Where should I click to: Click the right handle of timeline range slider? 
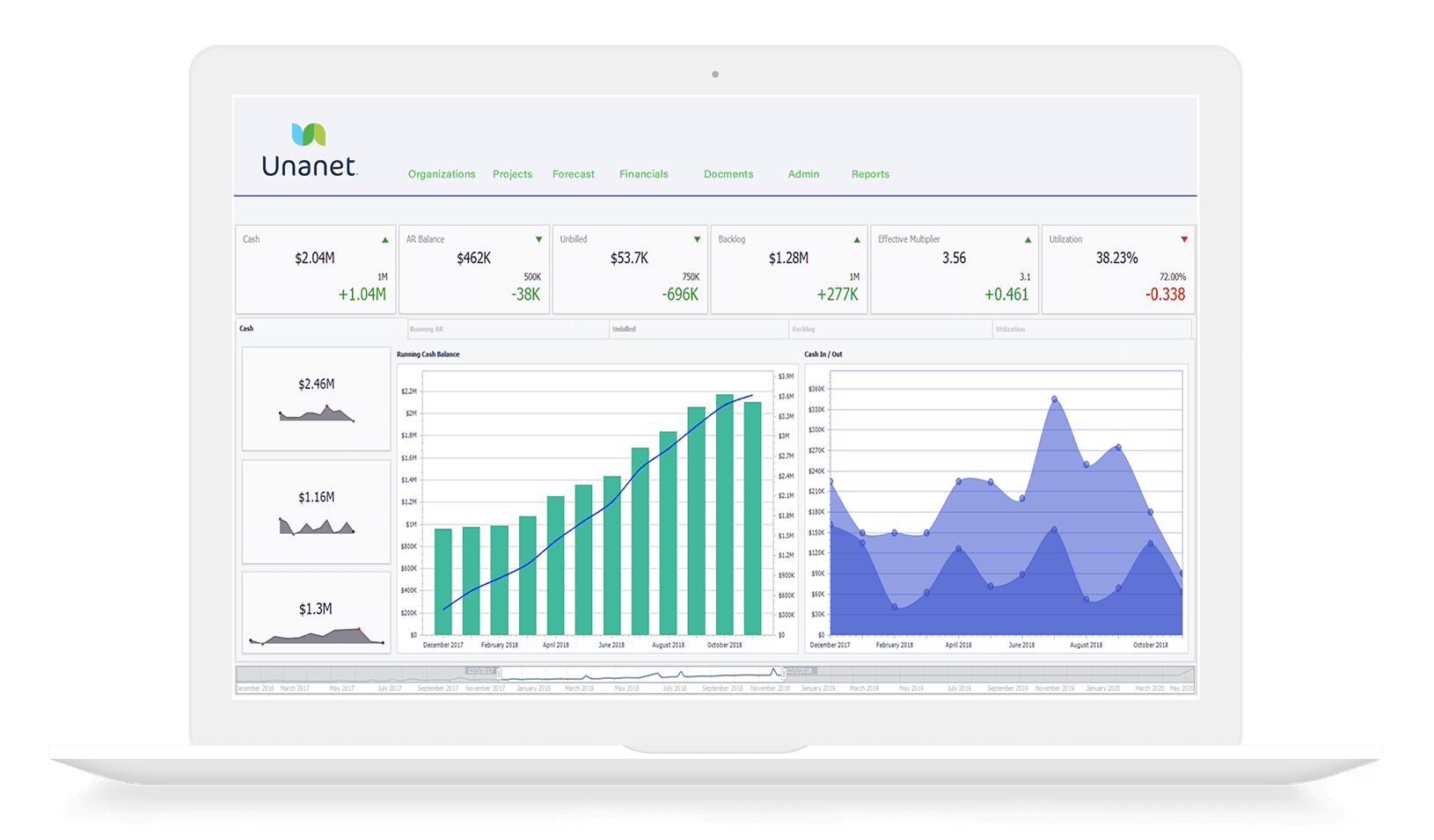click(x=784, y=673)
